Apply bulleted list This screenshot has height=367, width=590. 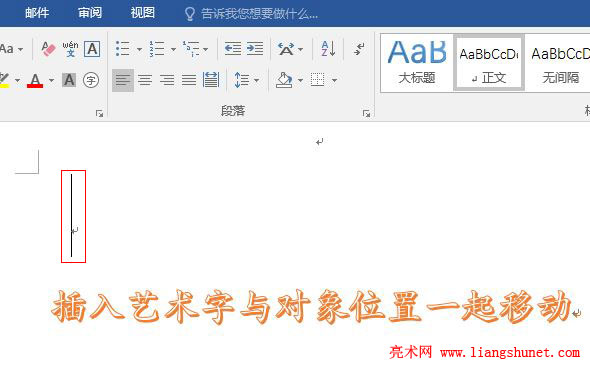(x=123, y=49)
